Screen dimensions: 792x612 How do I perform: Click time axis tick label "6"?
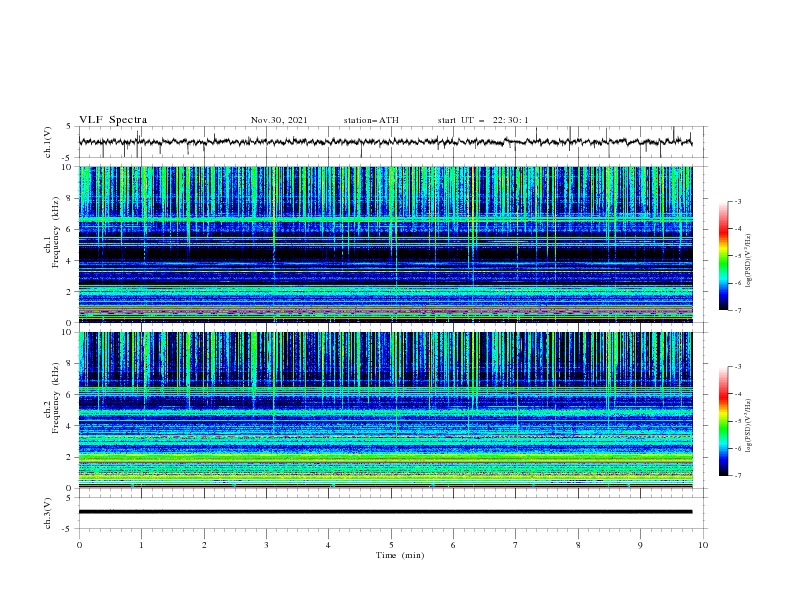pyautogui.click(x=453, y=545)
